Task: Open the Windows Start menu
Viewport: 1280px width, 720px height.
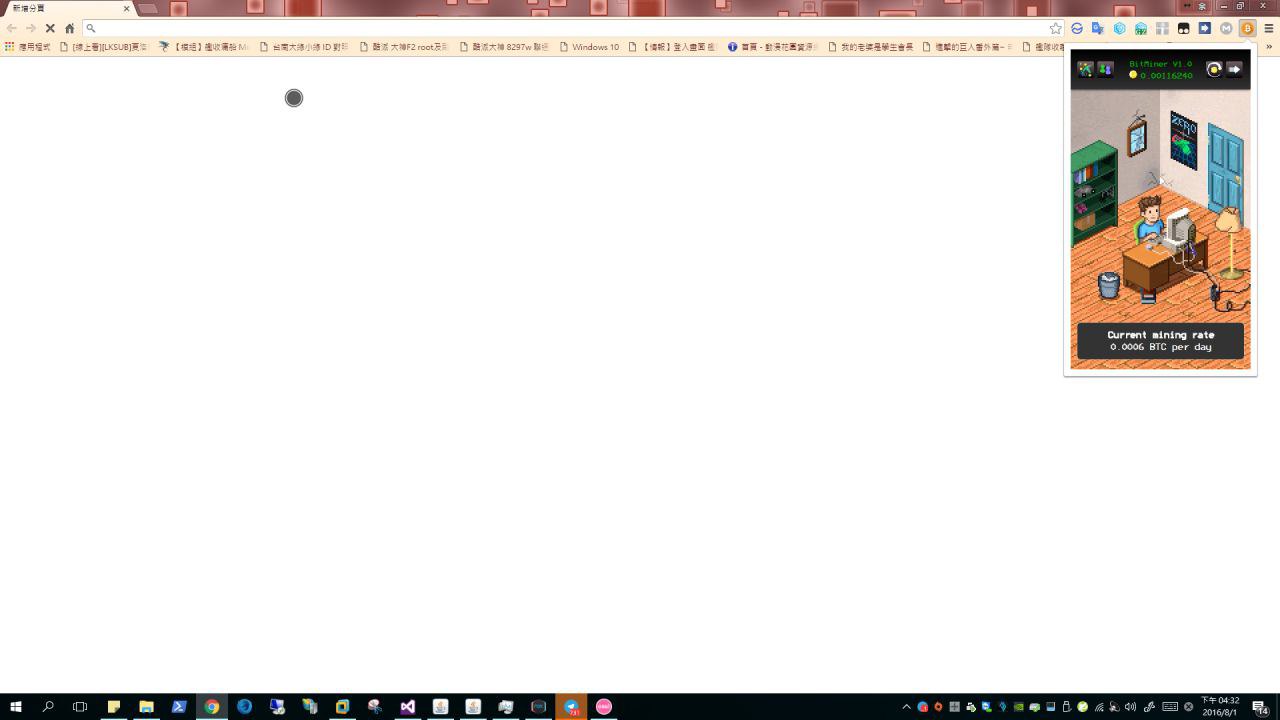Action: (x=15, y=707)
